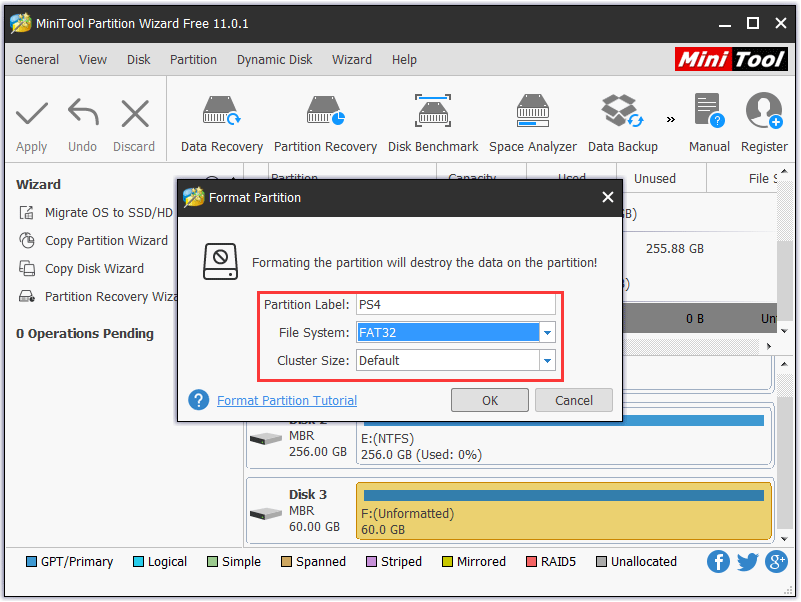Click inside the Partition Label field
801x602 pixels.
coord(455,304)
